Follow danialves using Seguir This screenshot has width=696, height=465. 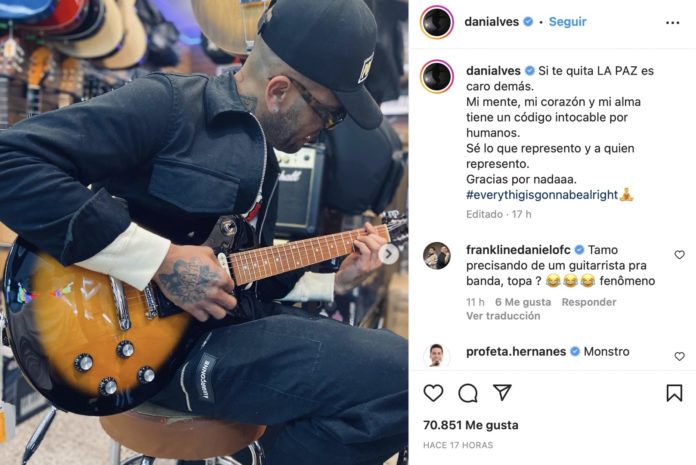567,22
